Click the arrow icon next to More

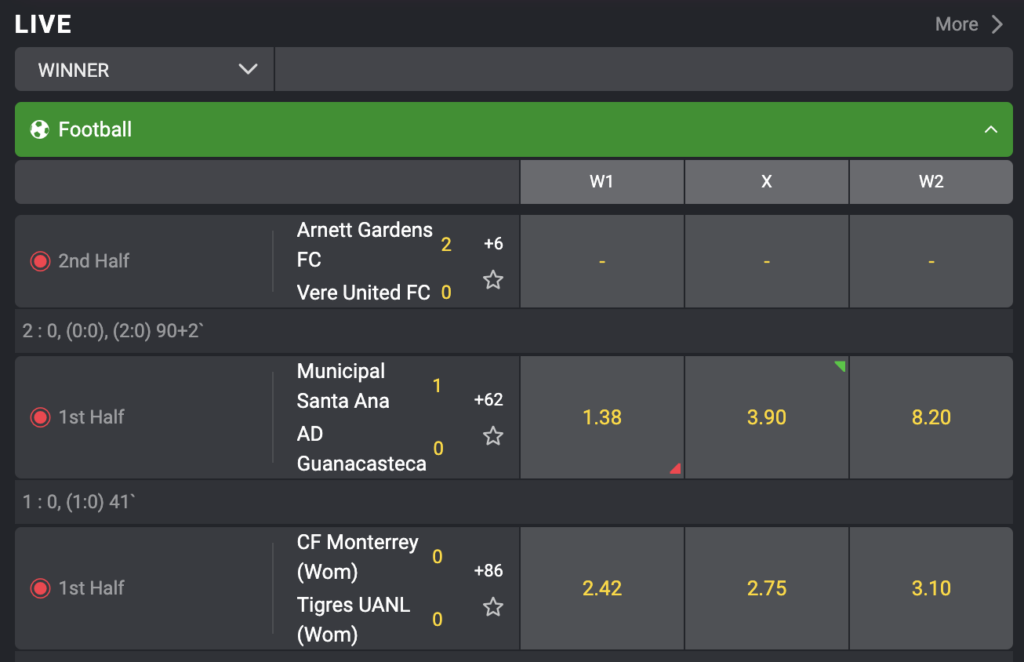click(x=997, y=24)
